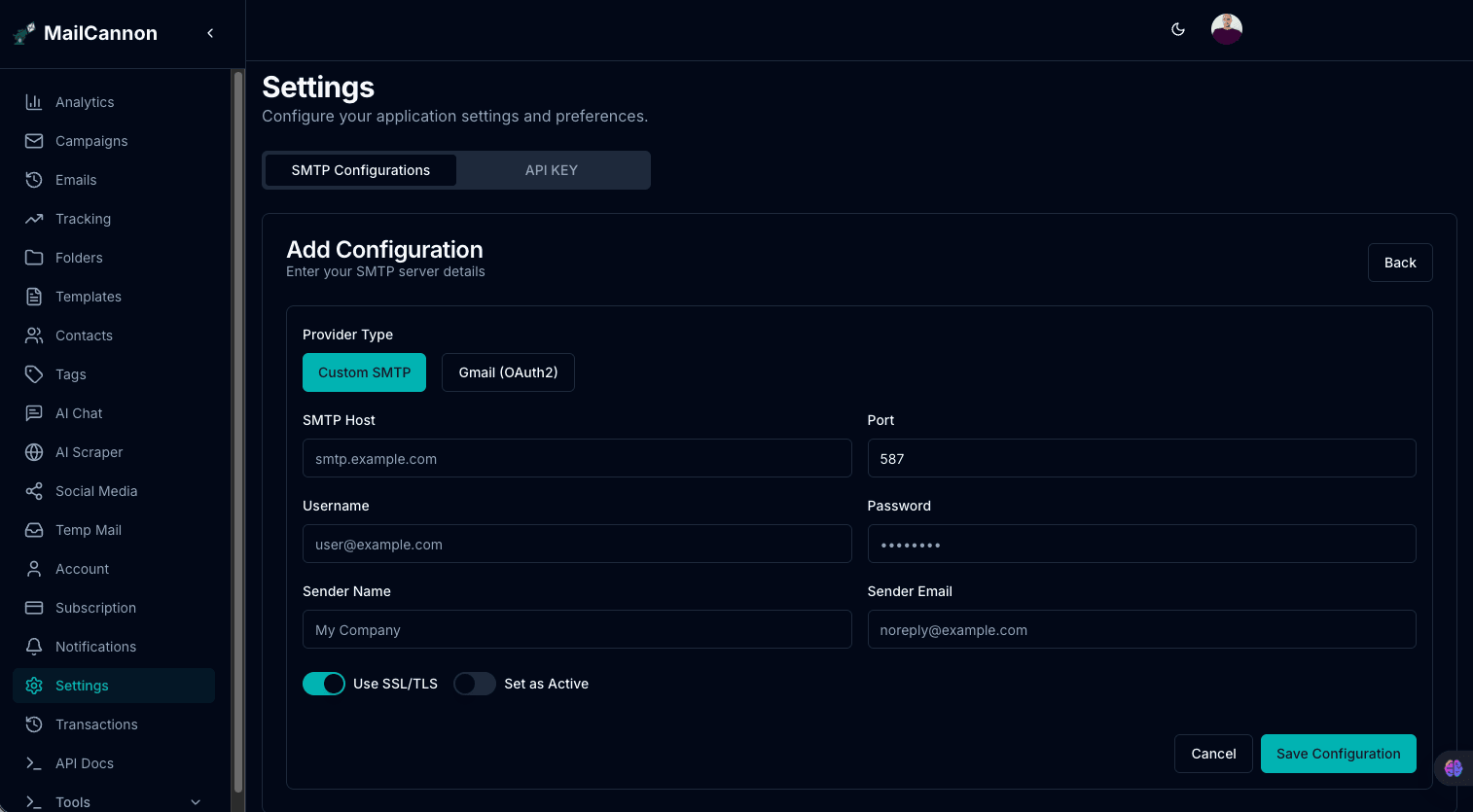Open the Settings sidebar item

coord(114,686)
